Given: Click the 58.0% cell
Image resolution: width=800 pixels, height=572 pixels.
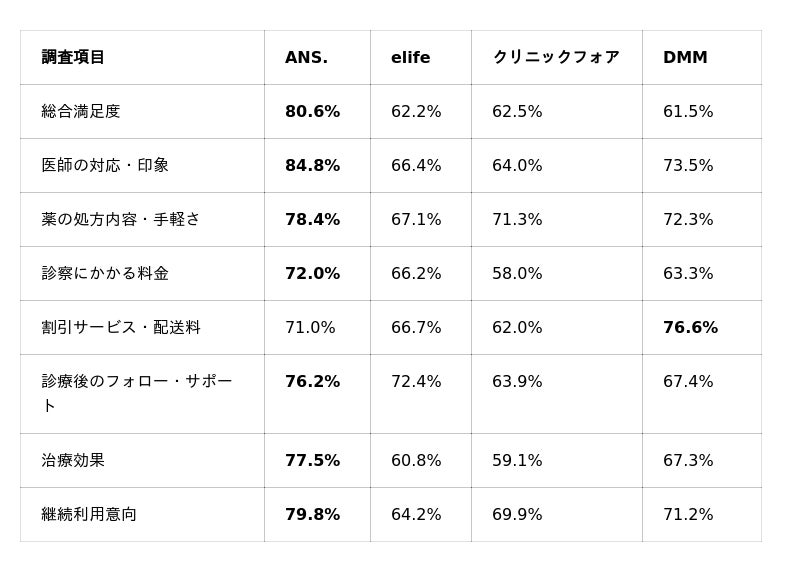Looking at the screenshot, I should click(517, 273).
